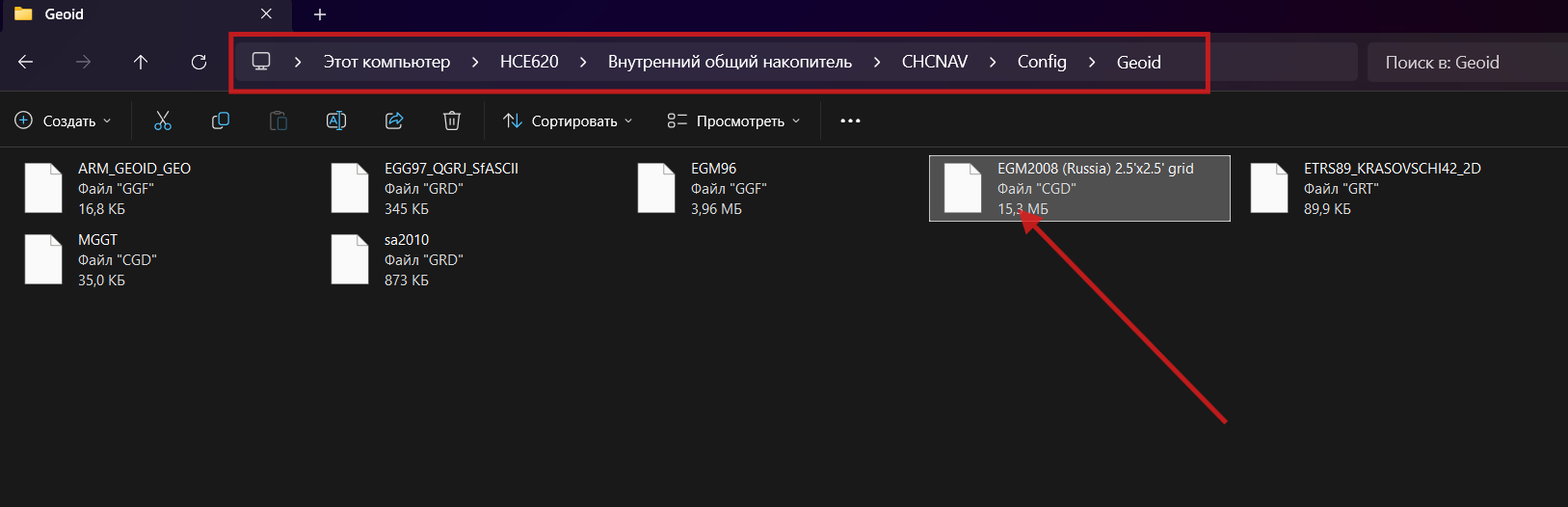1568x507 pixels.
Task: Click the 35,0 КБ size text
Action: (x=101, y=280)
